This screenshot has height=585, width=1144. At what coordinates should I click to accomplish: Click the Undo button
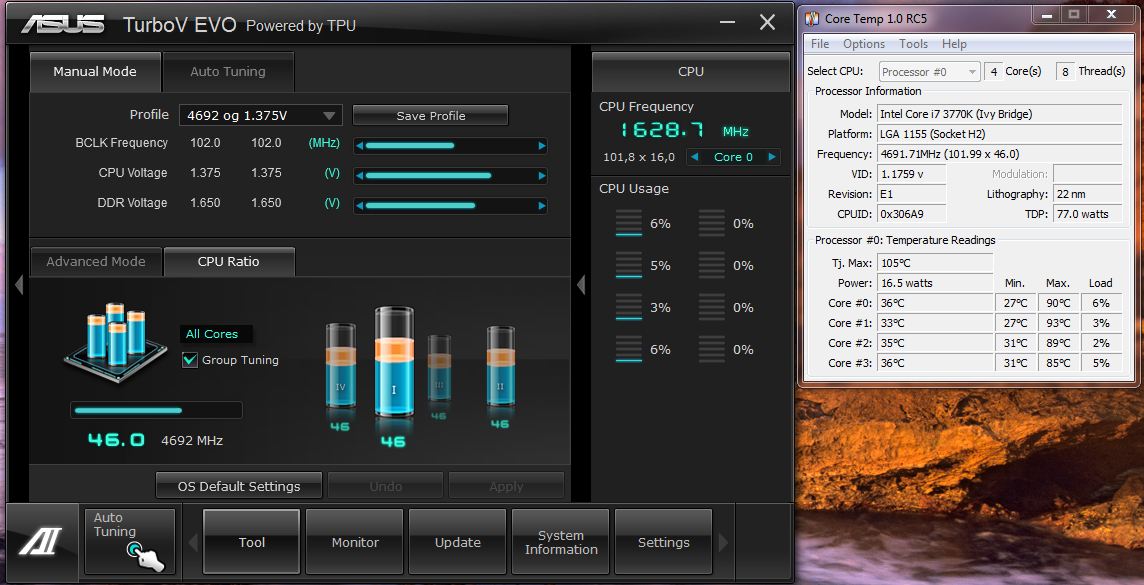coord(385,486)
